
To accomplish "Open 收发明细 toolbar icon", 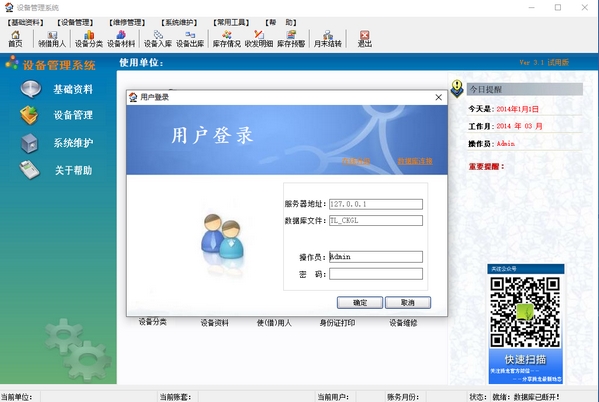I will pos(259,39).
